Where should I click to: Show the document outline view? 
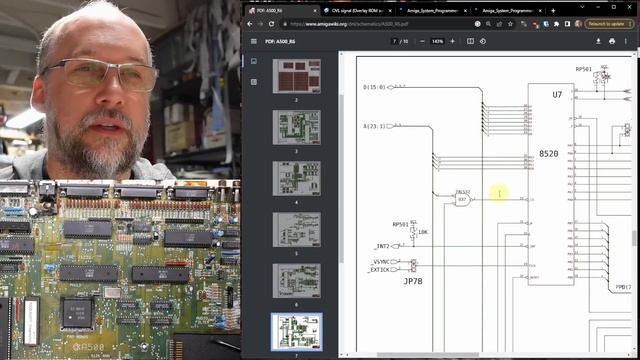[x=253, y=82]
